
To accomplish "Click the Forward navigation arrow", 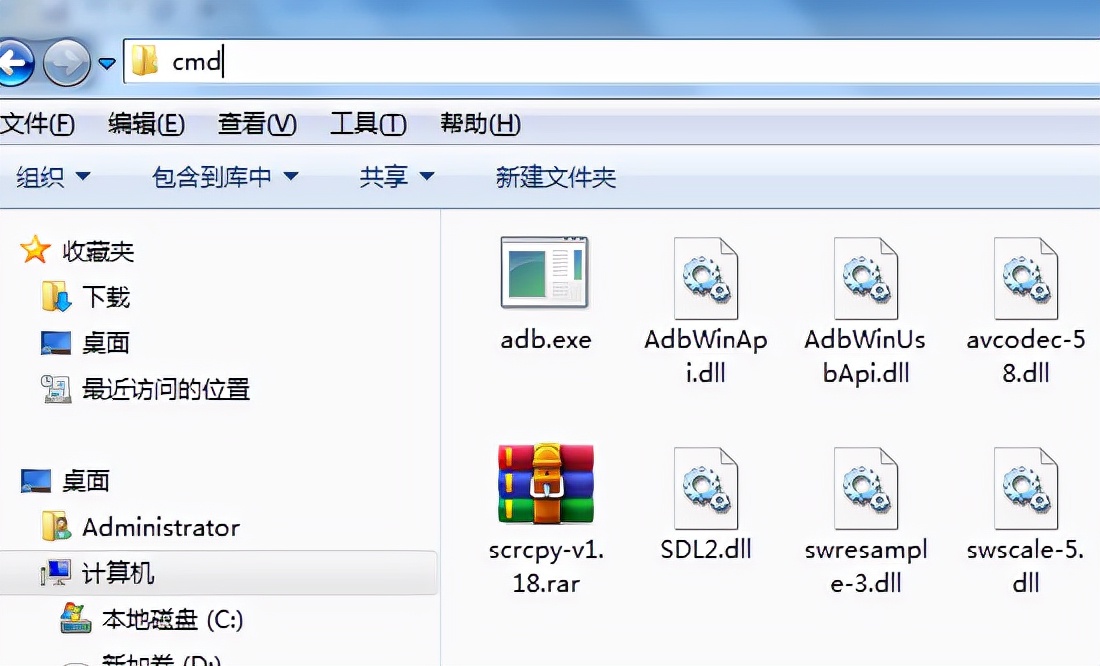I will (67, 63).
